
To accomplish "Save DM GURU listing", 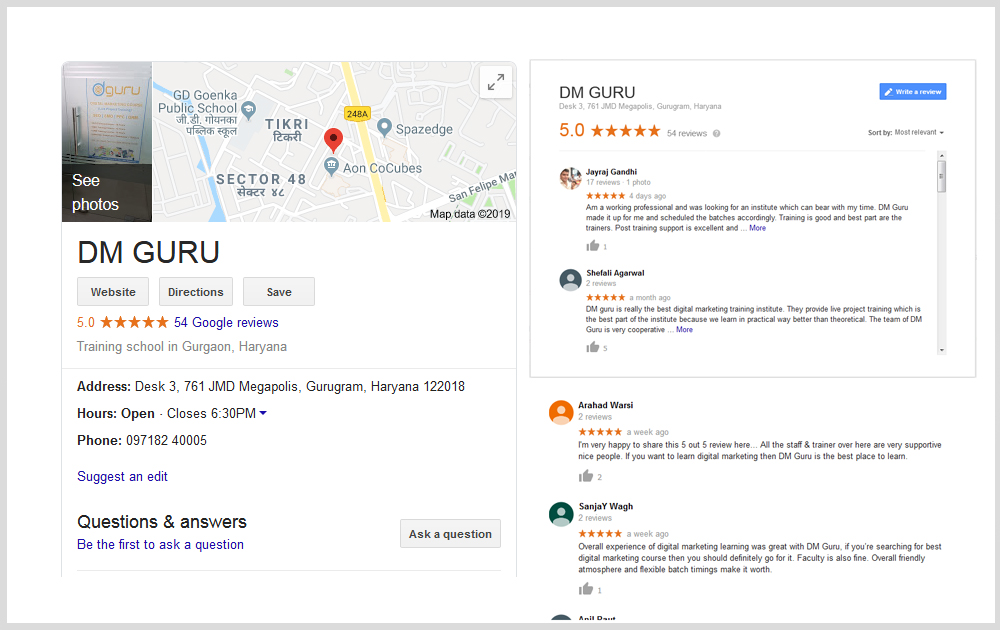I will tap(279, 291).
